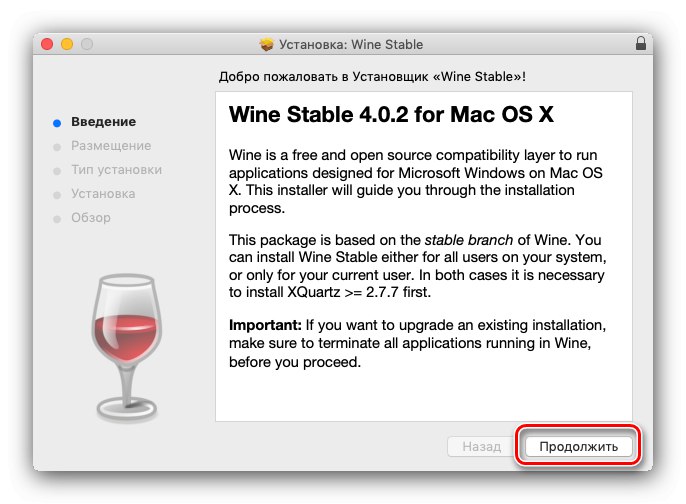The width and height of the screenshot is (686, 504).
Task: Select the Введение step in sidebar
Action: pyautogui.click(x=103, y=122)
